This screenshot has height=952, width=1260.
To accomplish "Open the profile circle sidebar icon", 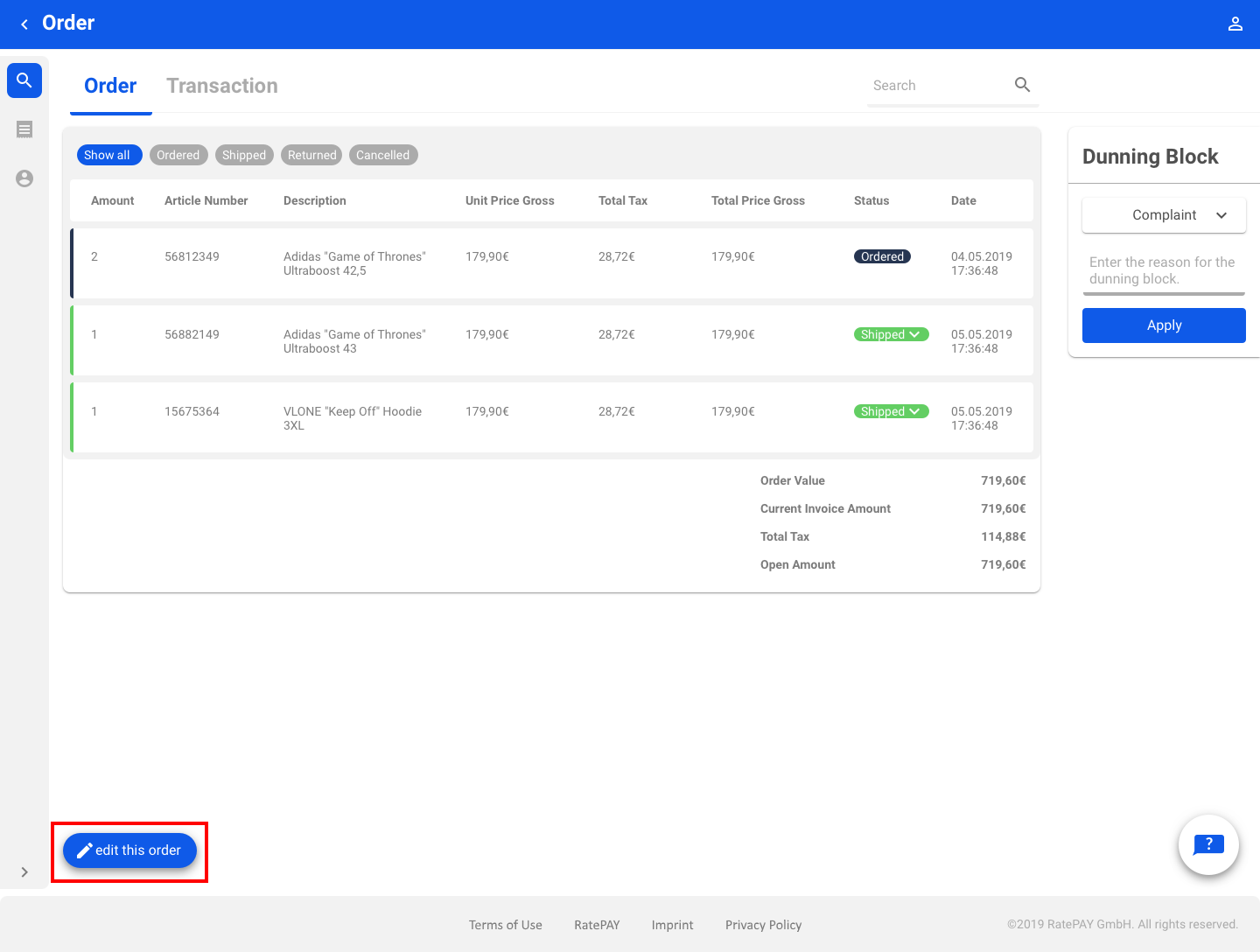I will point(24,178).
